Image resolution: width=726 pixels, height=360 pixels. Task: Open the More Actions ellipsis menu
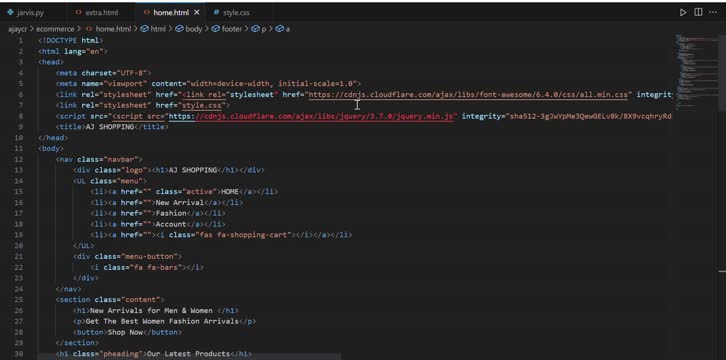point(713,12)
